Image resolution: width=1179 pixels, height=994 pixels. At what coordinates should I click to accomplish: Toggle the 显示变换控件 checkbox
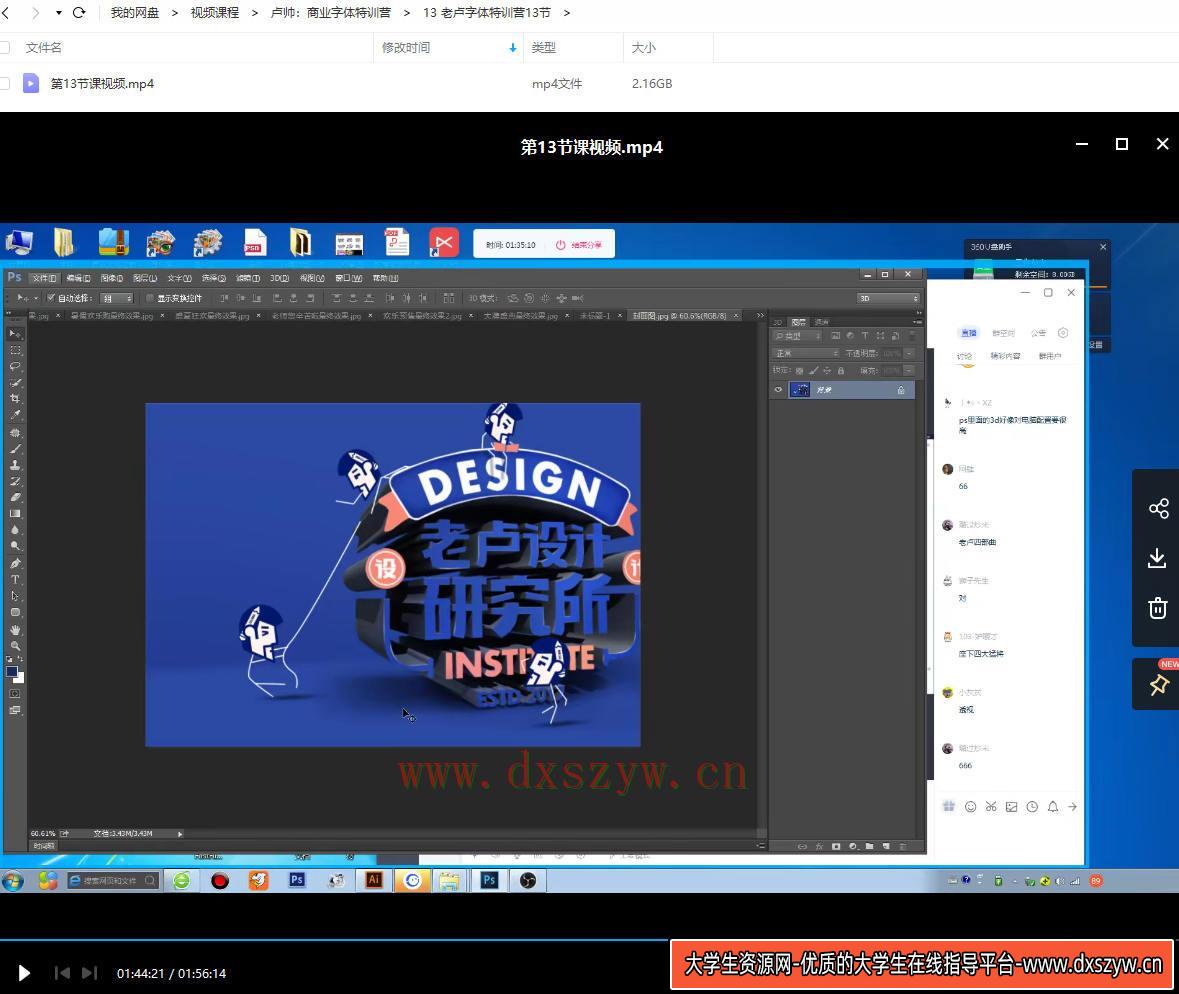click(x=150, y=298)
